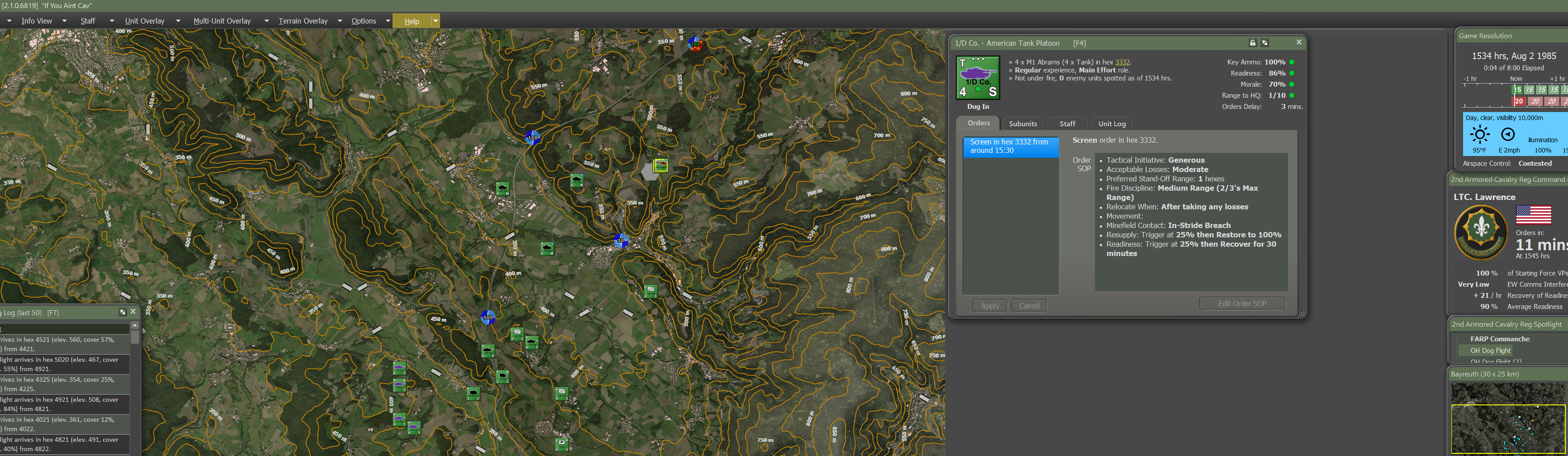Click the 500-point blue objective marker
Screen dimensions: 1568x456
point(488,317)
